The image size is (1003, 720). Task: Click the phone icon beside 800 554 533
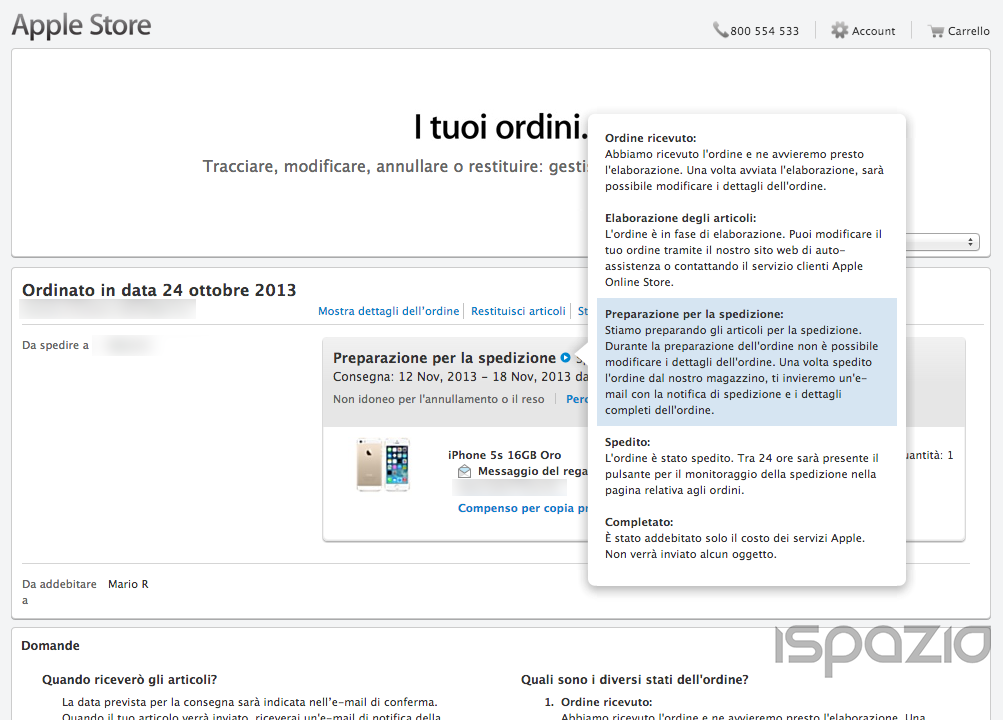click(720, 31)
